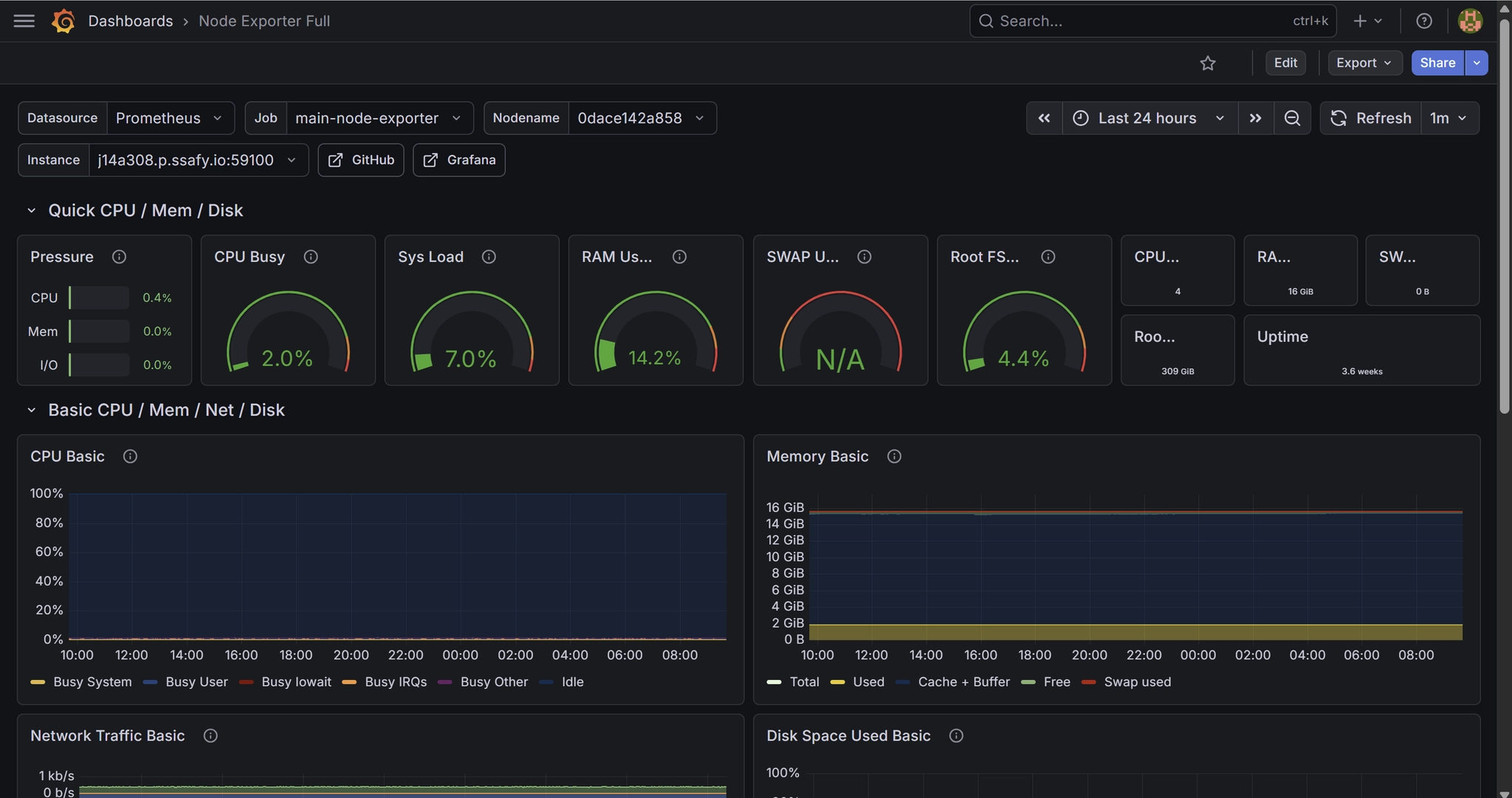
Task: Click Node Exporter Full breadcrumb
Action: (264, 21)
